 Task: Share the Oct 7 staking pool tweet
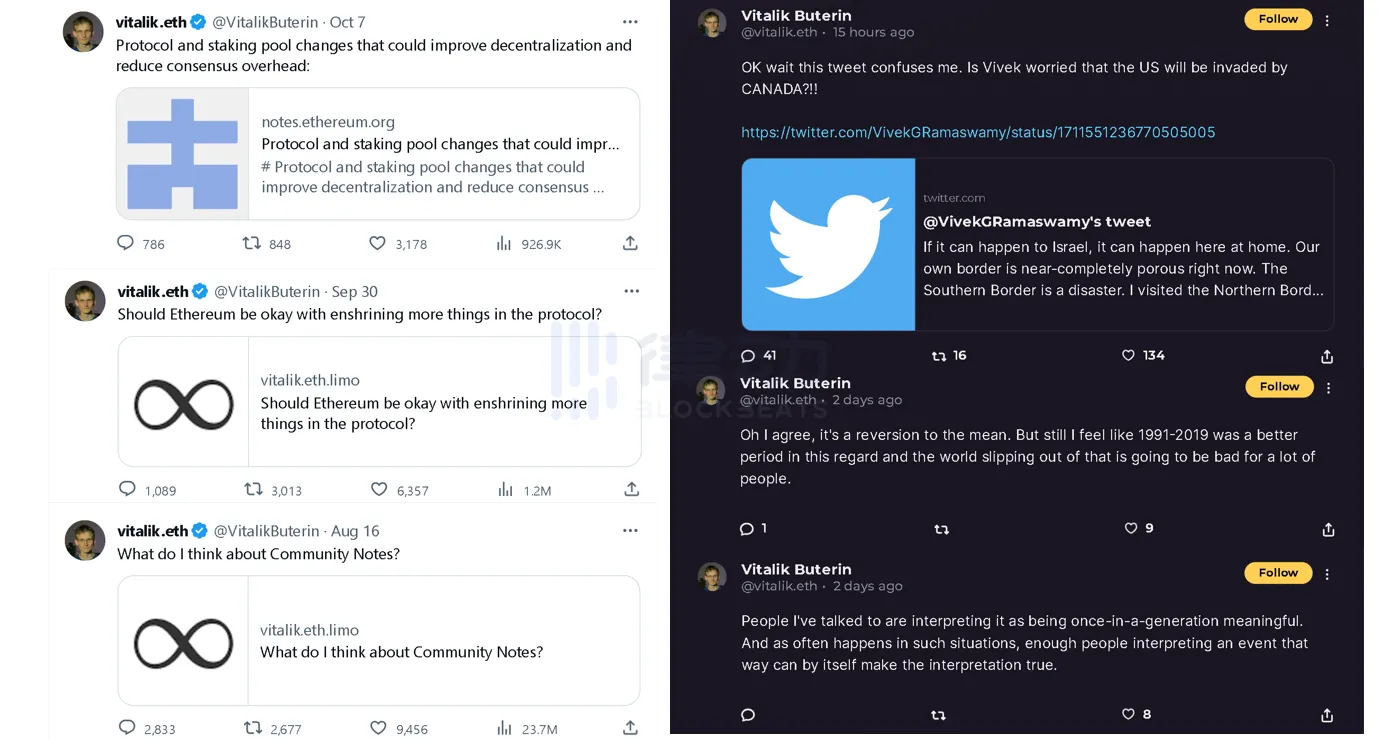click(x=630, y=243)
